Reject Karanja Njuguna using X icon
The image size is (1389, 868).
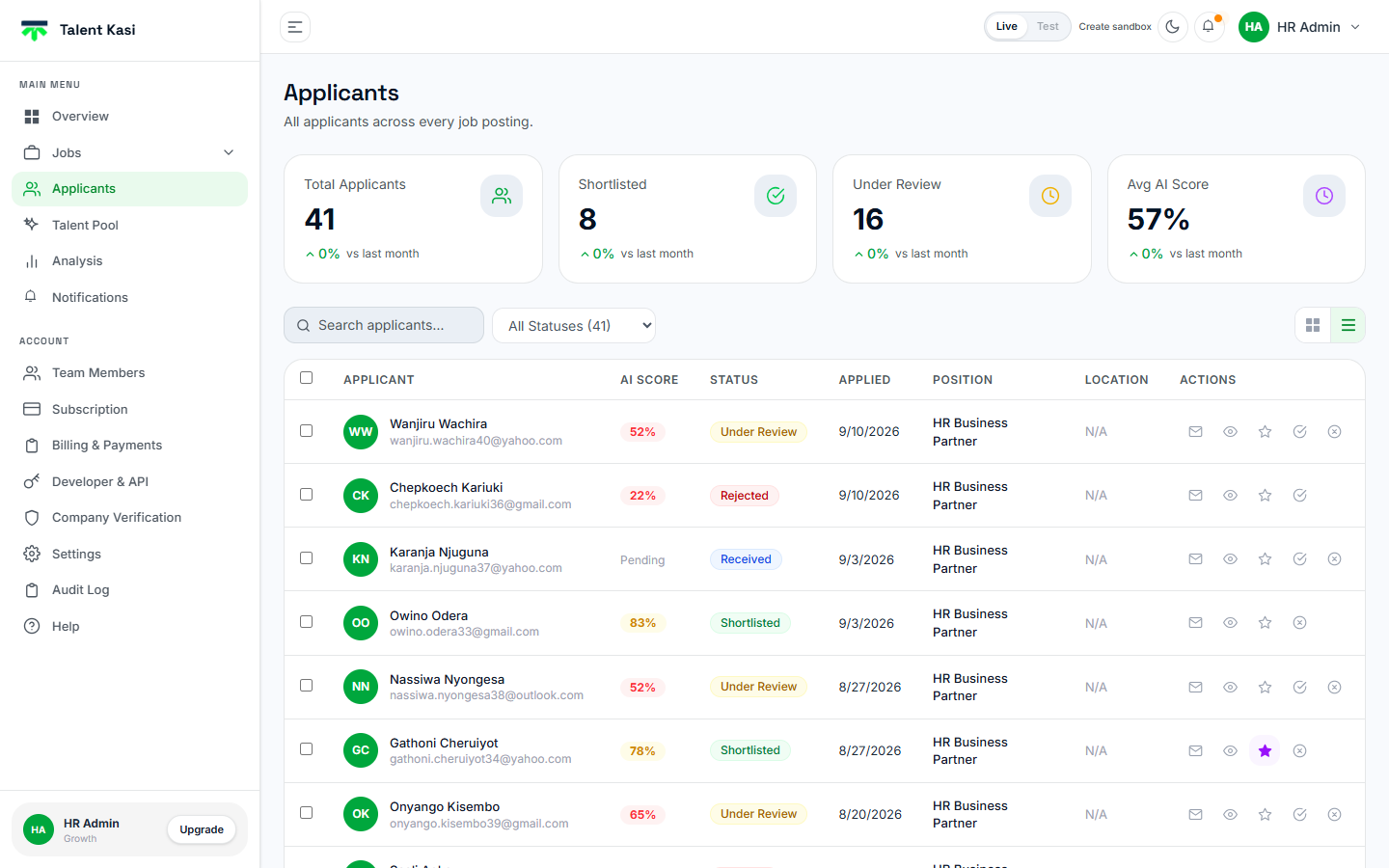click(x=1334, y=559)
